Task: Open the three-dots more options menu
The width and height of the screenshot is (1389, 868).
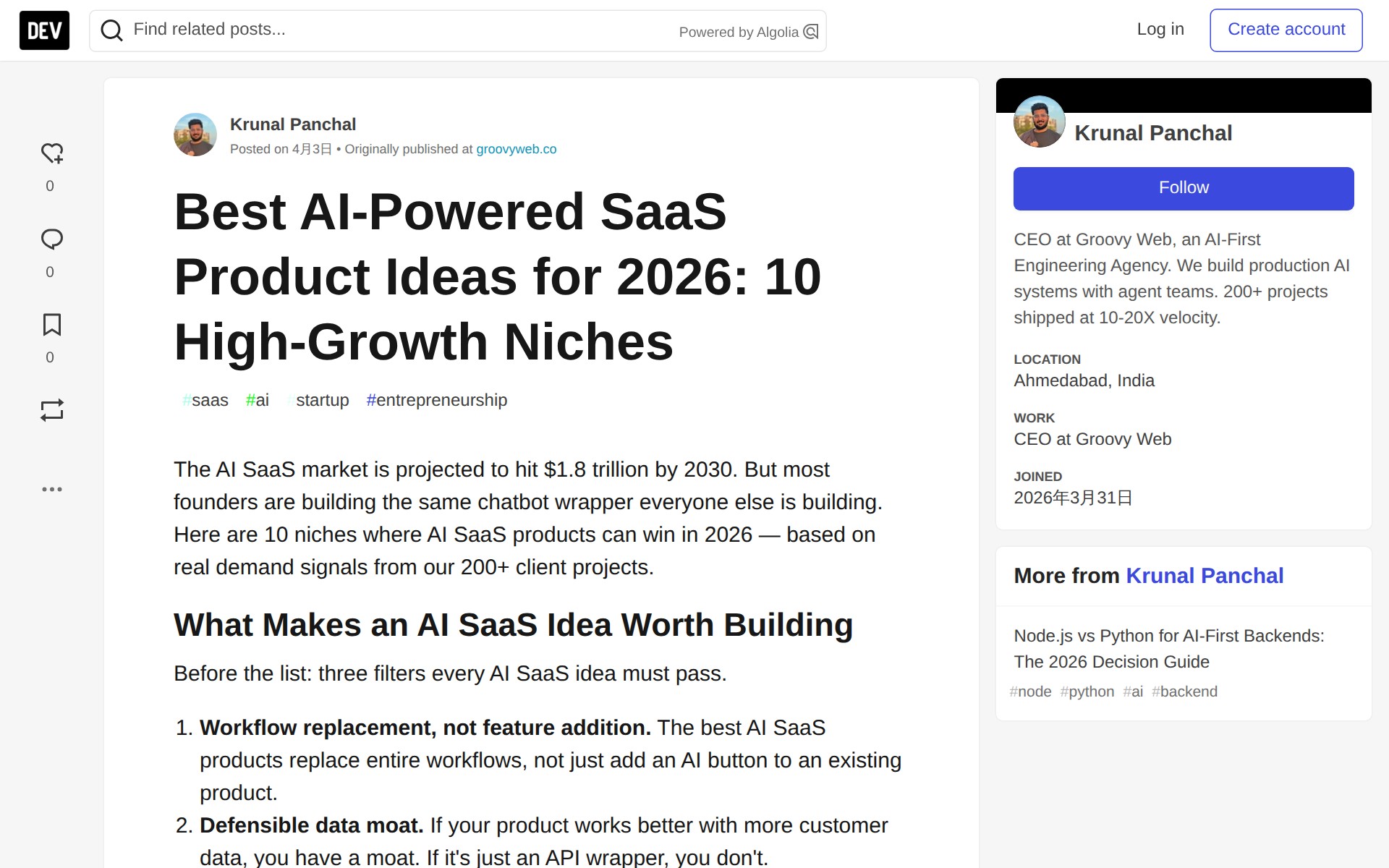Action: [x=51, y=489]
